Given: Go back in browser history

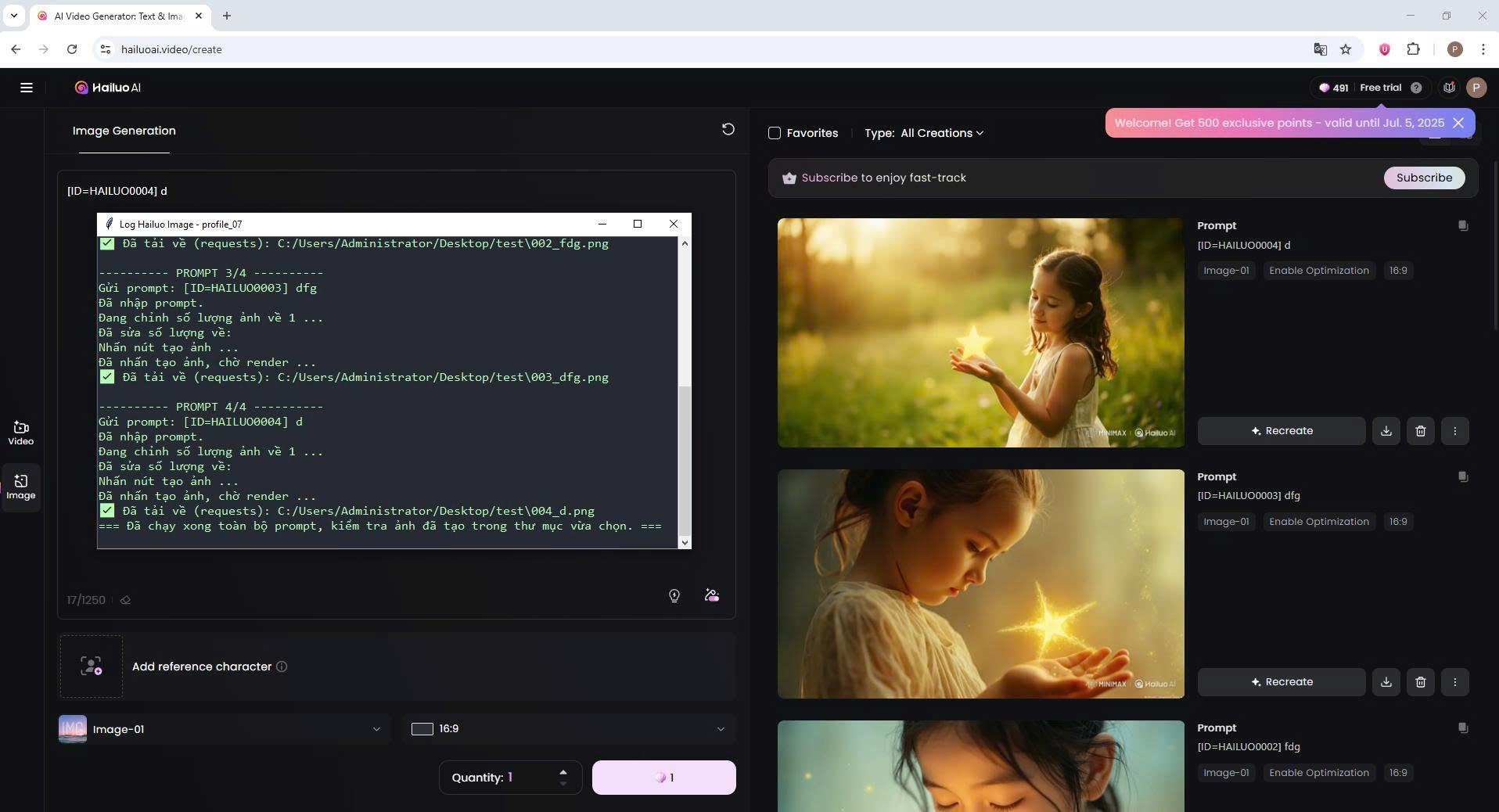Looking at the screenshot, I should (x=16, y=49).
